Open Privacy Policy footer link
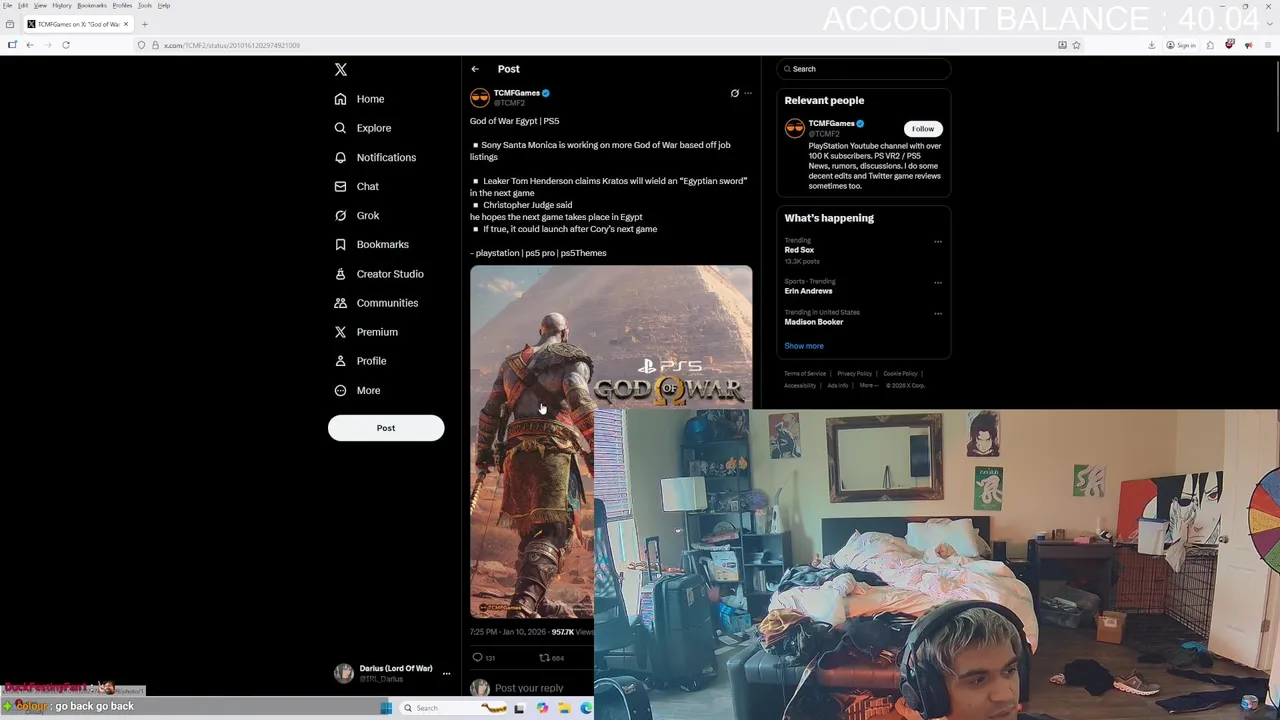The height and width of the screenshot is (720, 1280). [x=854, y=374]
